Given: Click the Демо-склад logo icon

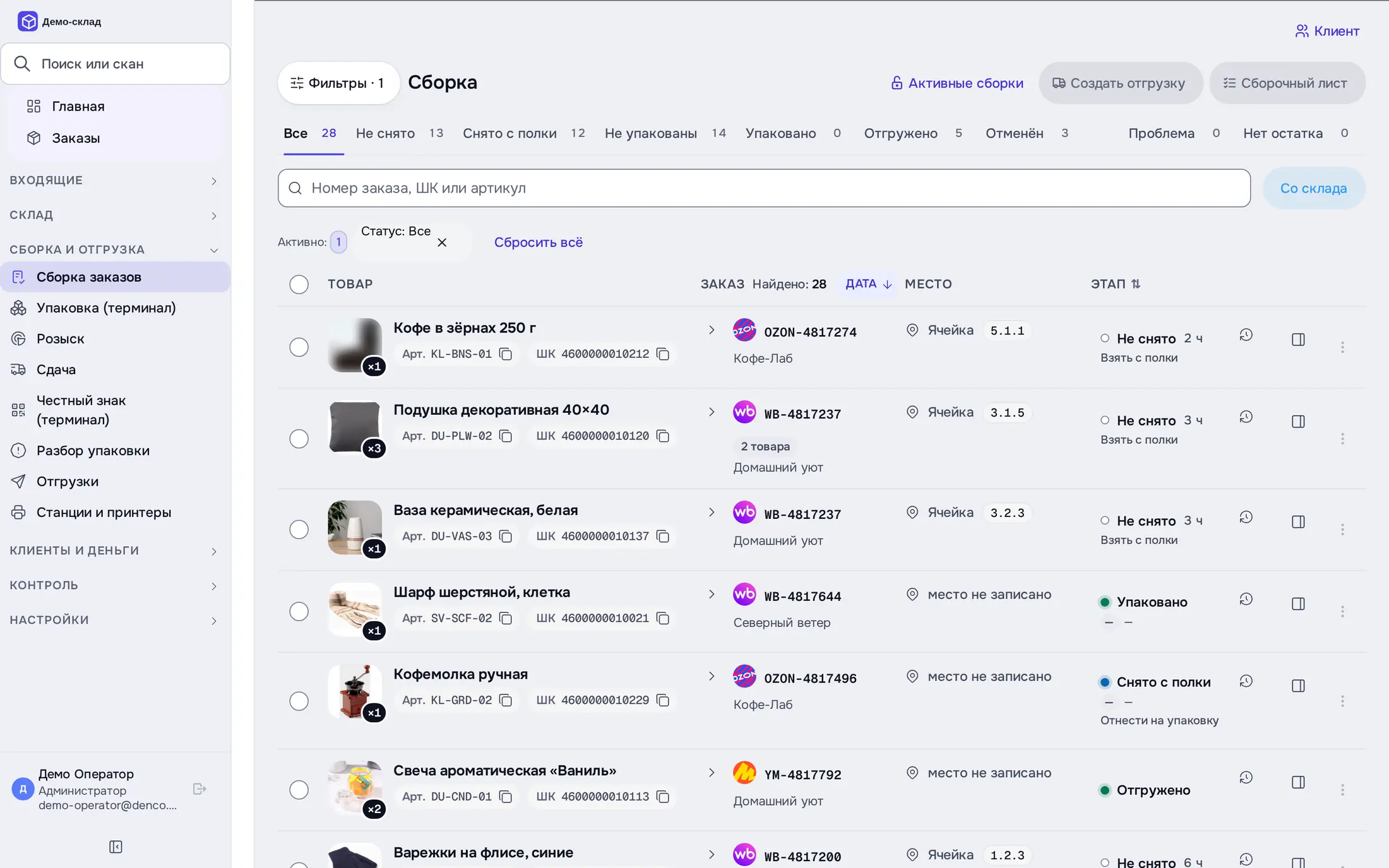Looking at the screenshot, I should coord(28,21).
